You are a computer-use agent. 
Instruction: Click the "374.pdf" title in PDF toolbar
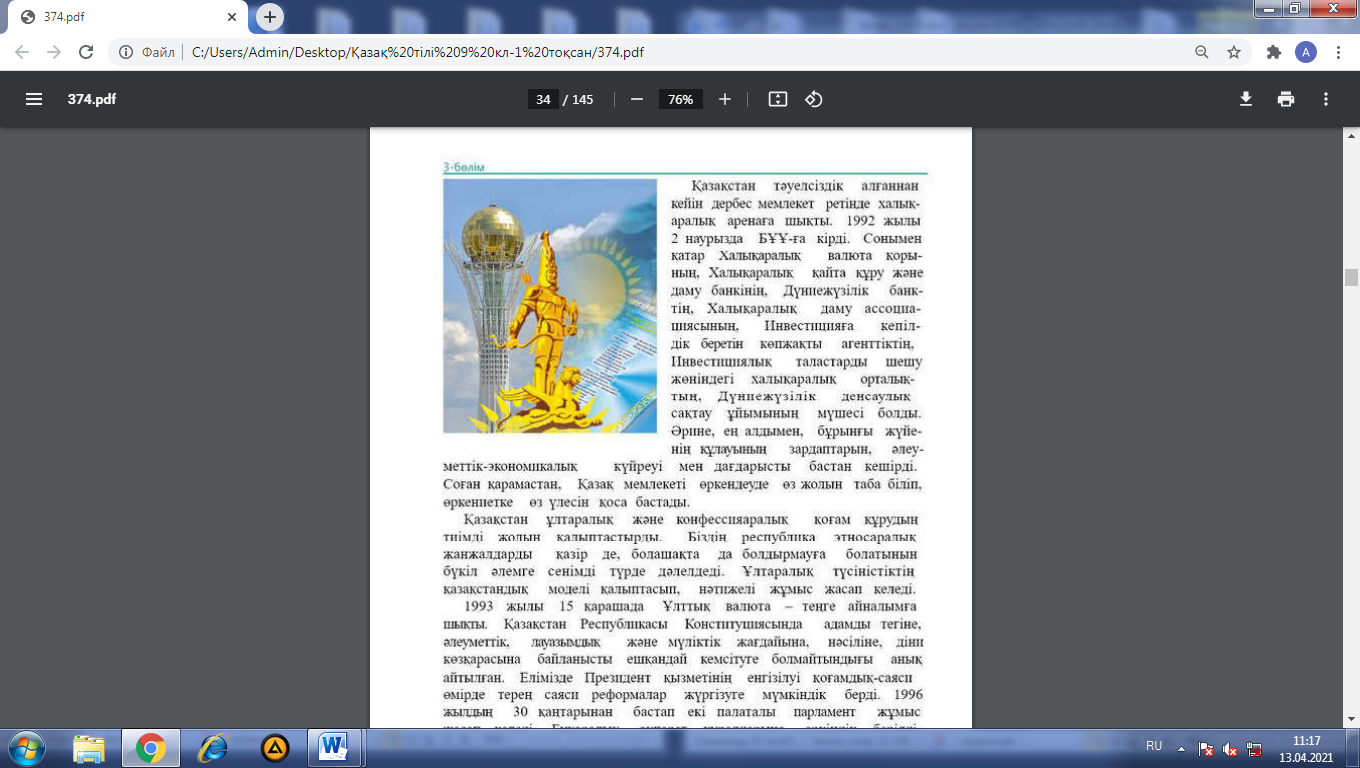(x=92, y=99)
